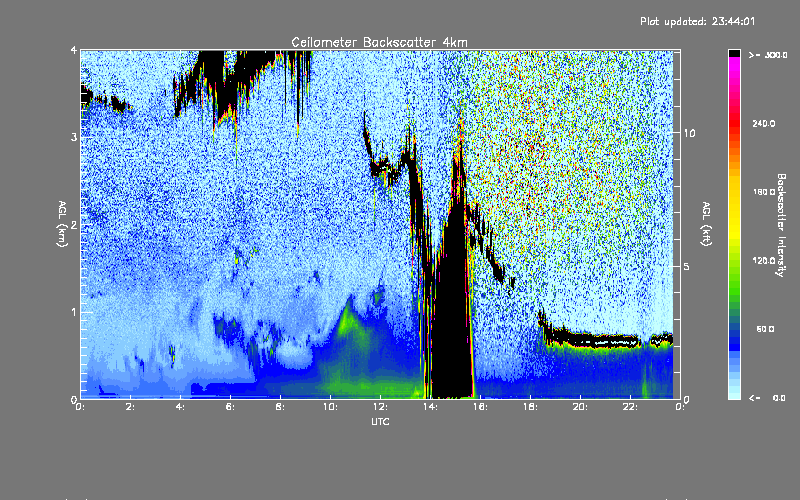800x500 pixels.
Task: Click the colorbar '60.0' tick label
Action: click(x=765, y=329)
